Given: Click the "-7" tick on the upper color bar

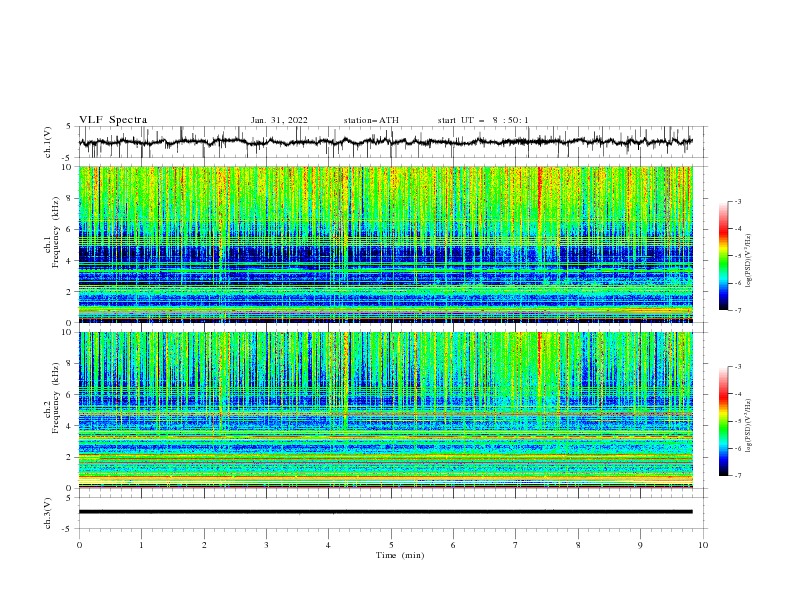Looking at the screenshot, I should click(737, 310).
